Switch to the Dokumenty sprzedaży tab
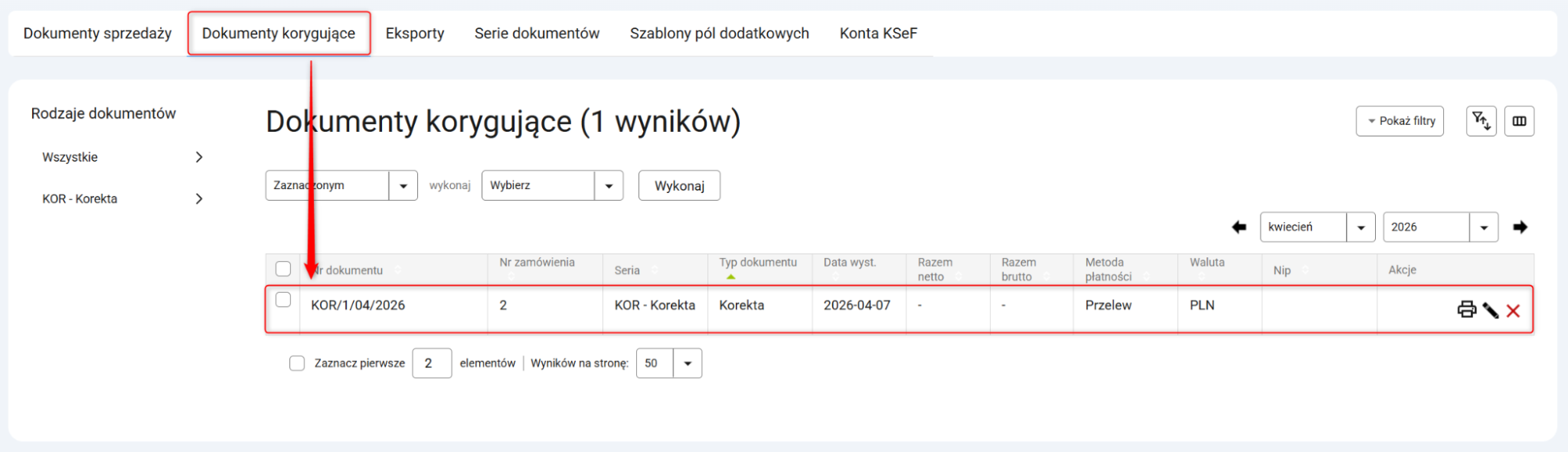Image resolution: width=1568 pixels, height=452 pixels. [97, 34]
